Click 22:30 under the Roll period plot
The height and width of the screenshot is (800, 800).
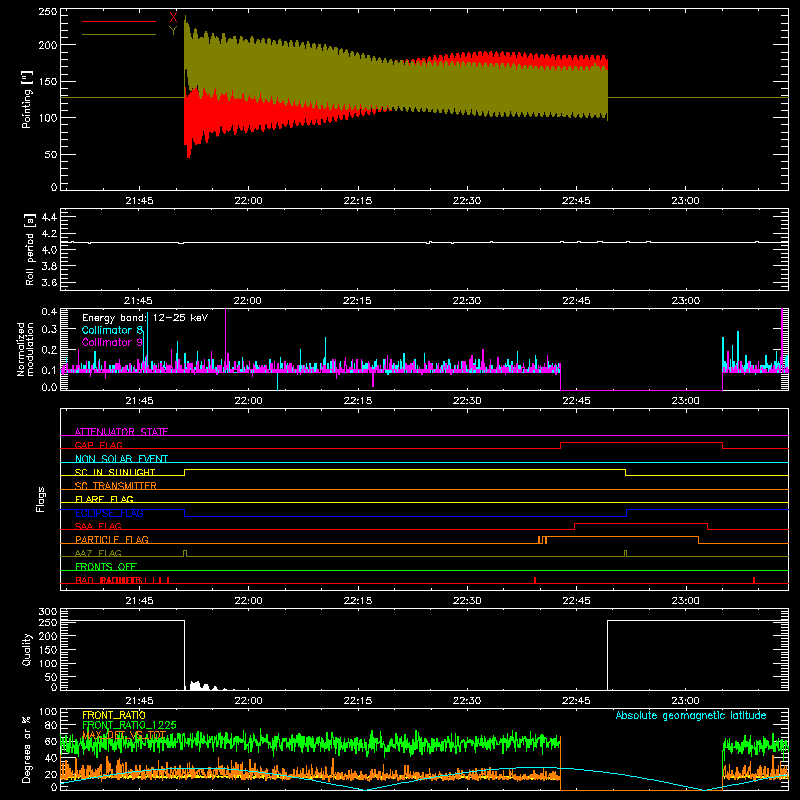click(467, 301)
